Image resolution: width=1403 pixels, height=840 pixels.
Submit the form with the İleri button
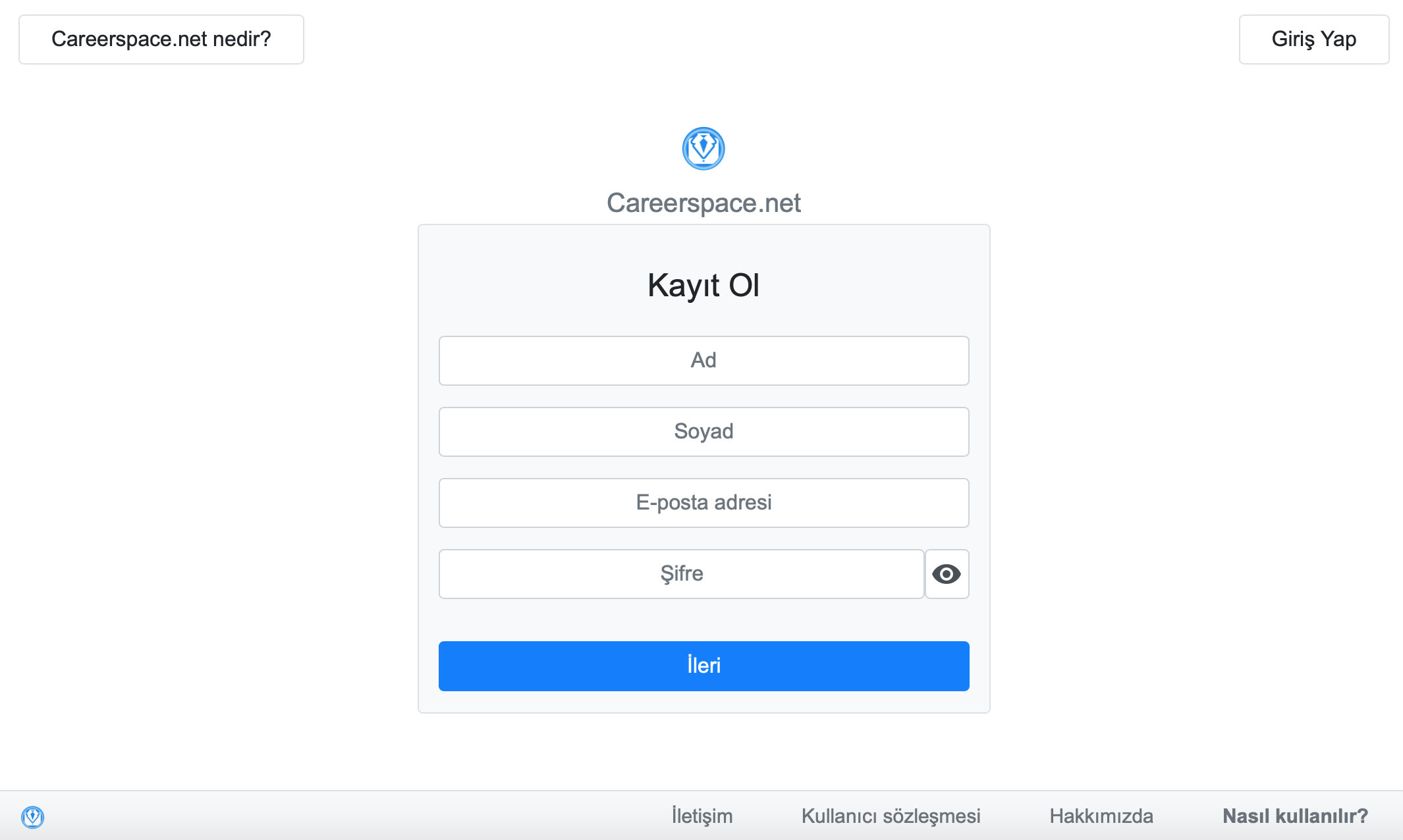[x=703, y=666]
